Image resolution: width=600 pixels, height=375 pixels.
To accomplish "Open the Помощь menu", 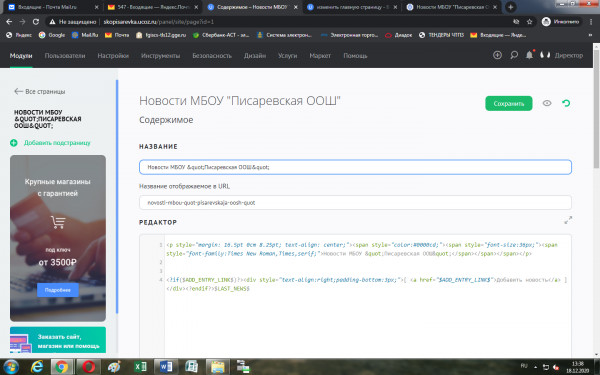I will point(355,55).
